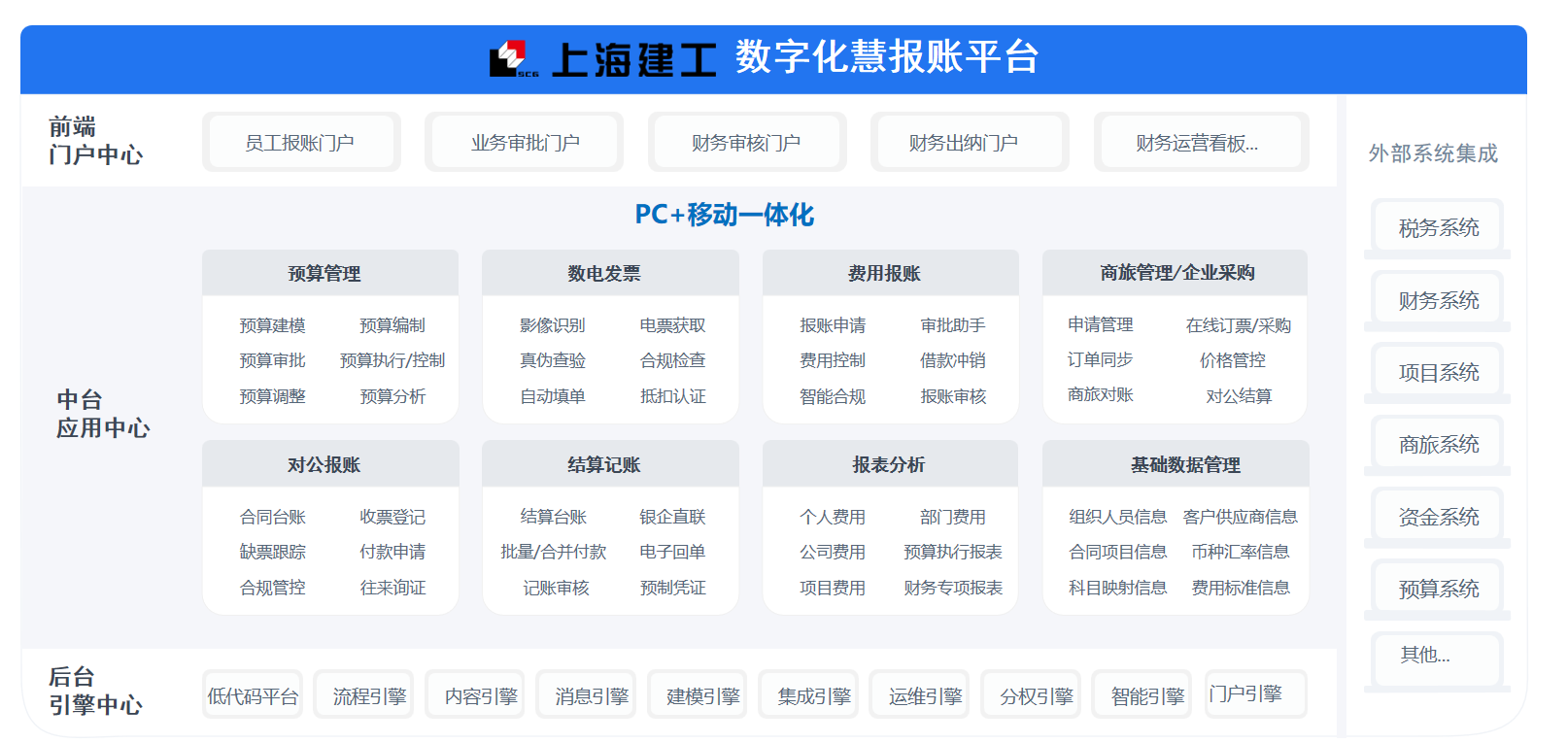
Task: Select 客户供应商信息 item
Action: point(1241,517)
